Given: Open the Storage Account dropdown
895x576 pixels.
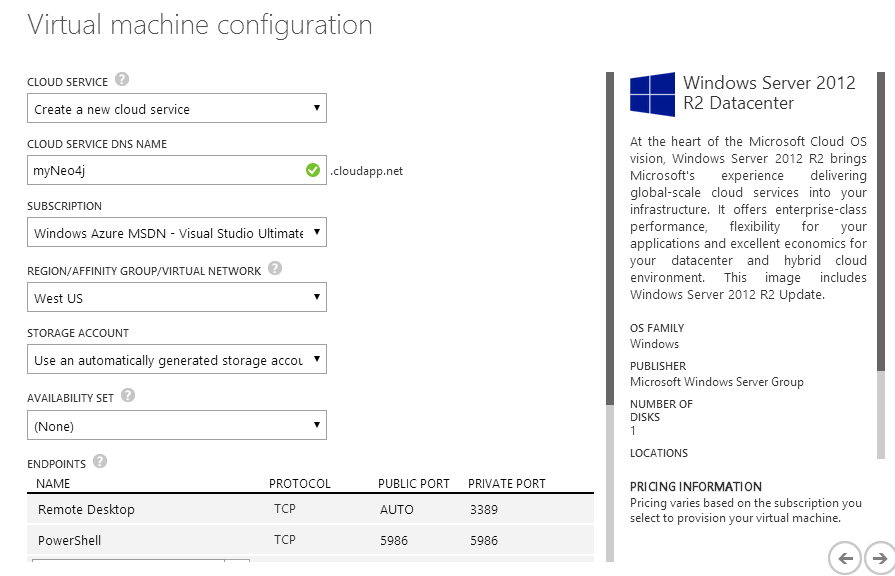Looking at the screenshot, I should coord(177,360).
